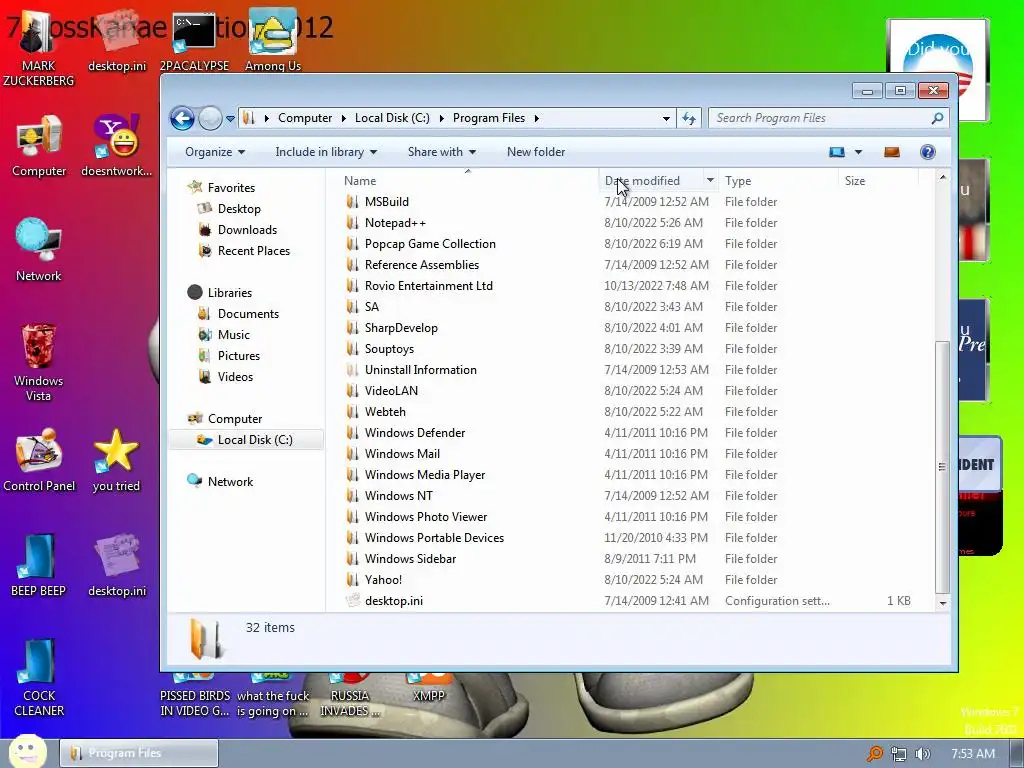Click Local Disk (C:) in breadcrumb

[x=392, y=118]
